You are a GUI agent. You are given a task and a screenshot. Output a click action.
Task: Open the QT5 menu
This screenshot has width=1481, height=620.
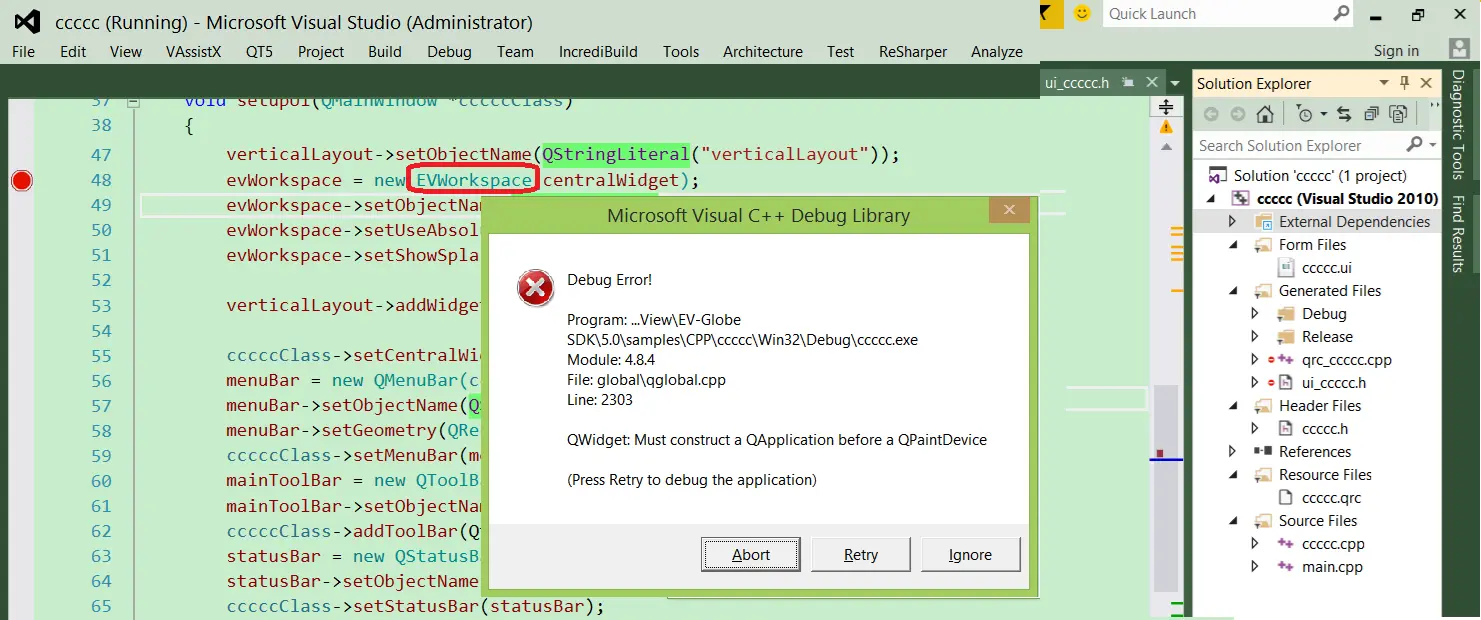click(259, 51)
